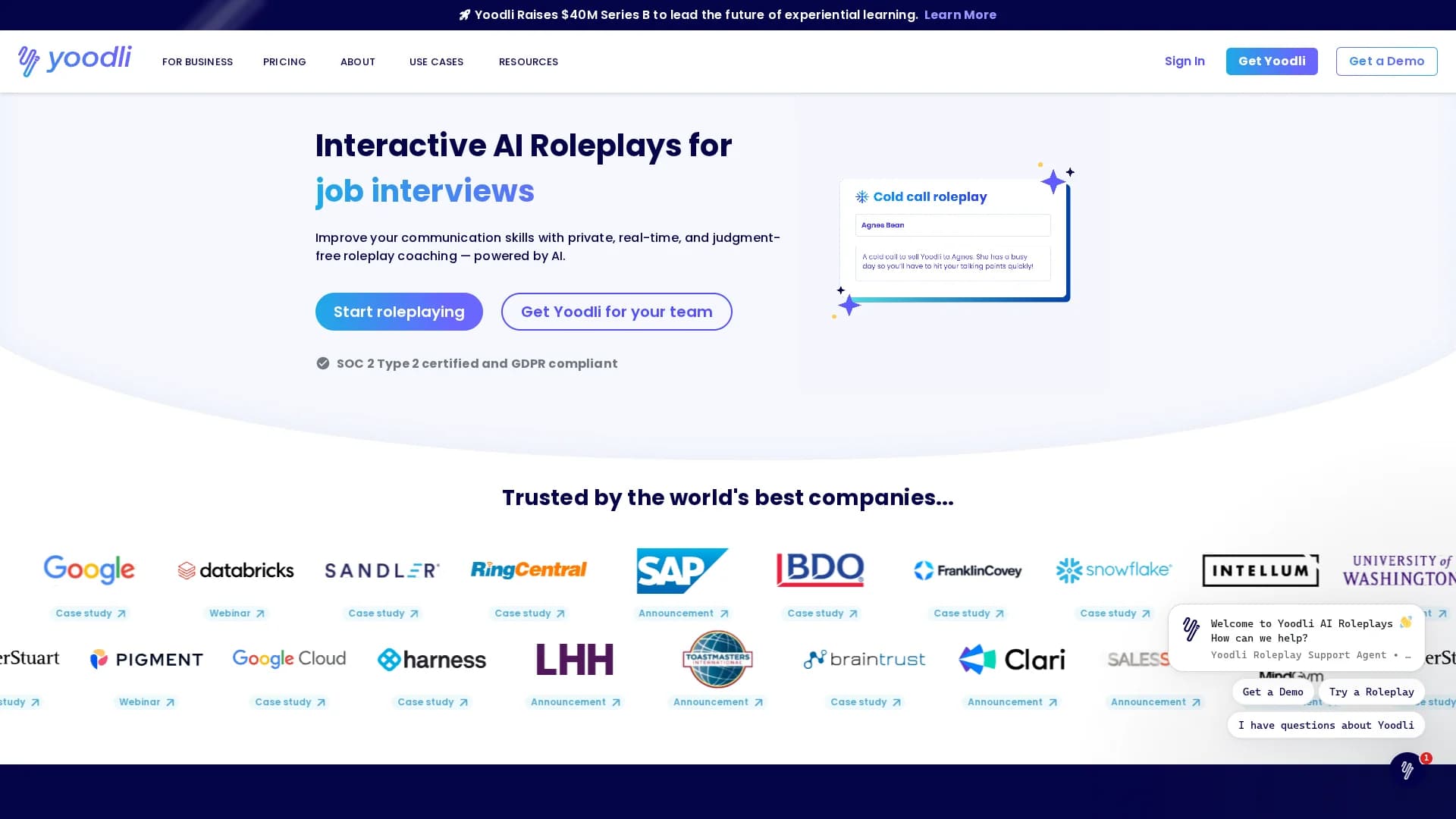Open the Pigment Webinar link

click(x=146, y=701)
